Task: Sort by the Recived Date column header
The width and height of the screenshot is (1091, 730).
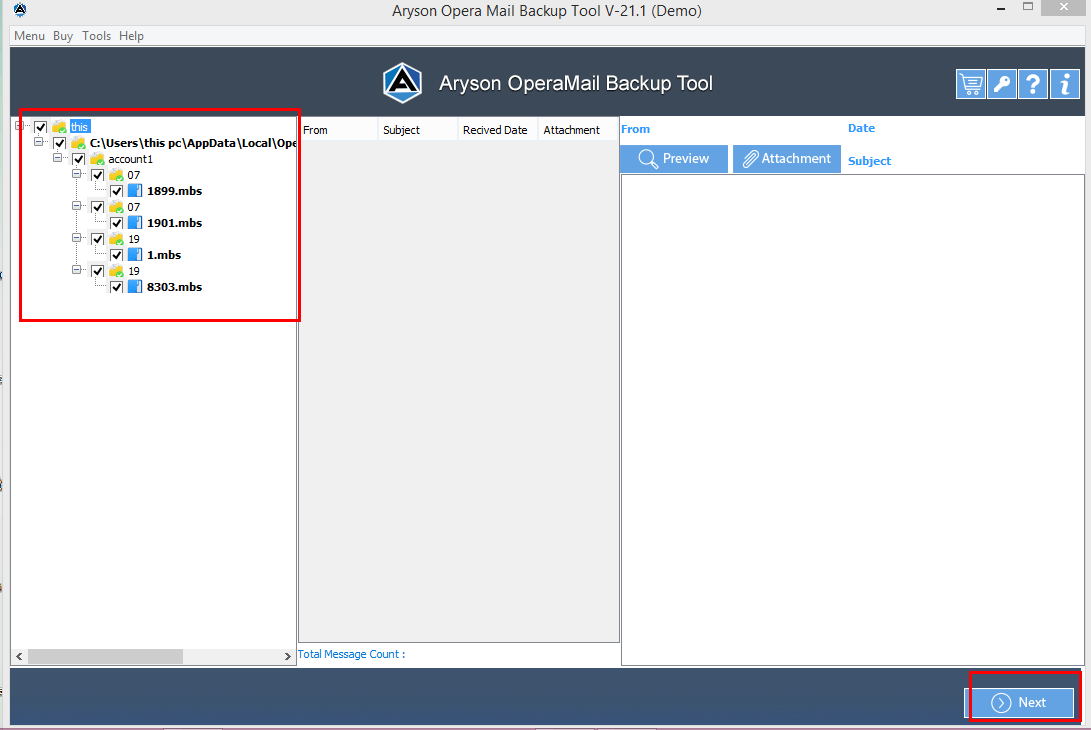Action: click(x=497, y=129)
